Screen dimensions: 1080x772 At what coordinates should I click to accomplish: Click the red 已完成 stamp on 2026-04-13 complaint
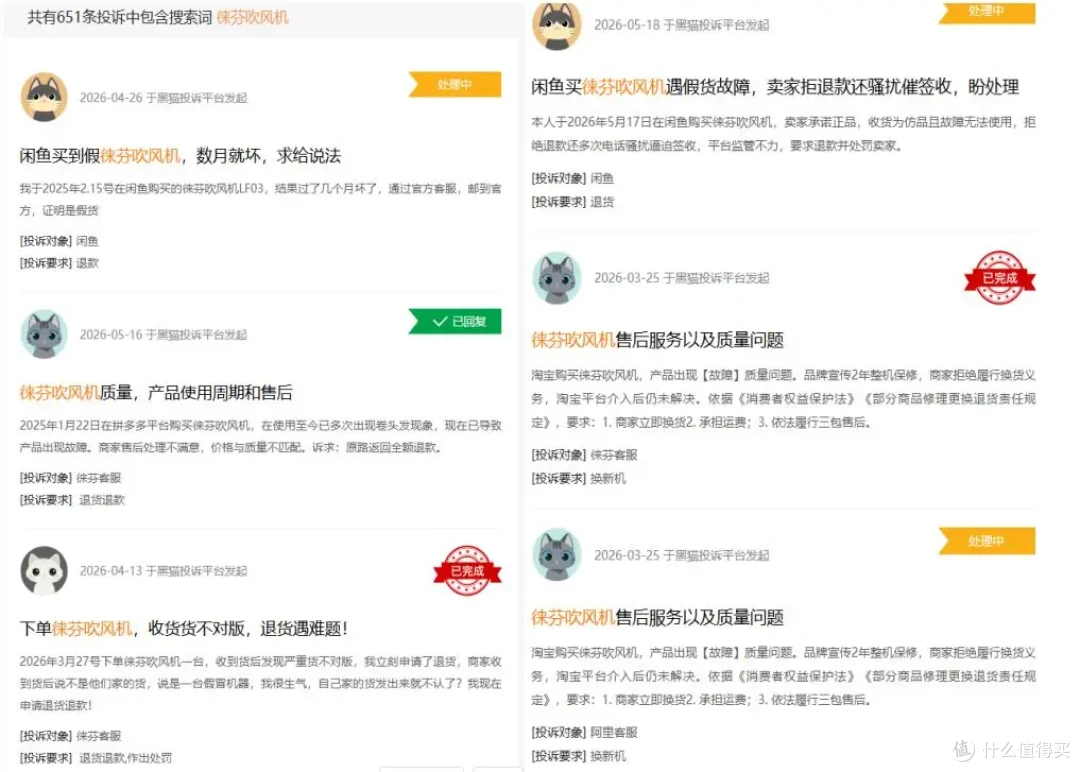click(467, 571)
